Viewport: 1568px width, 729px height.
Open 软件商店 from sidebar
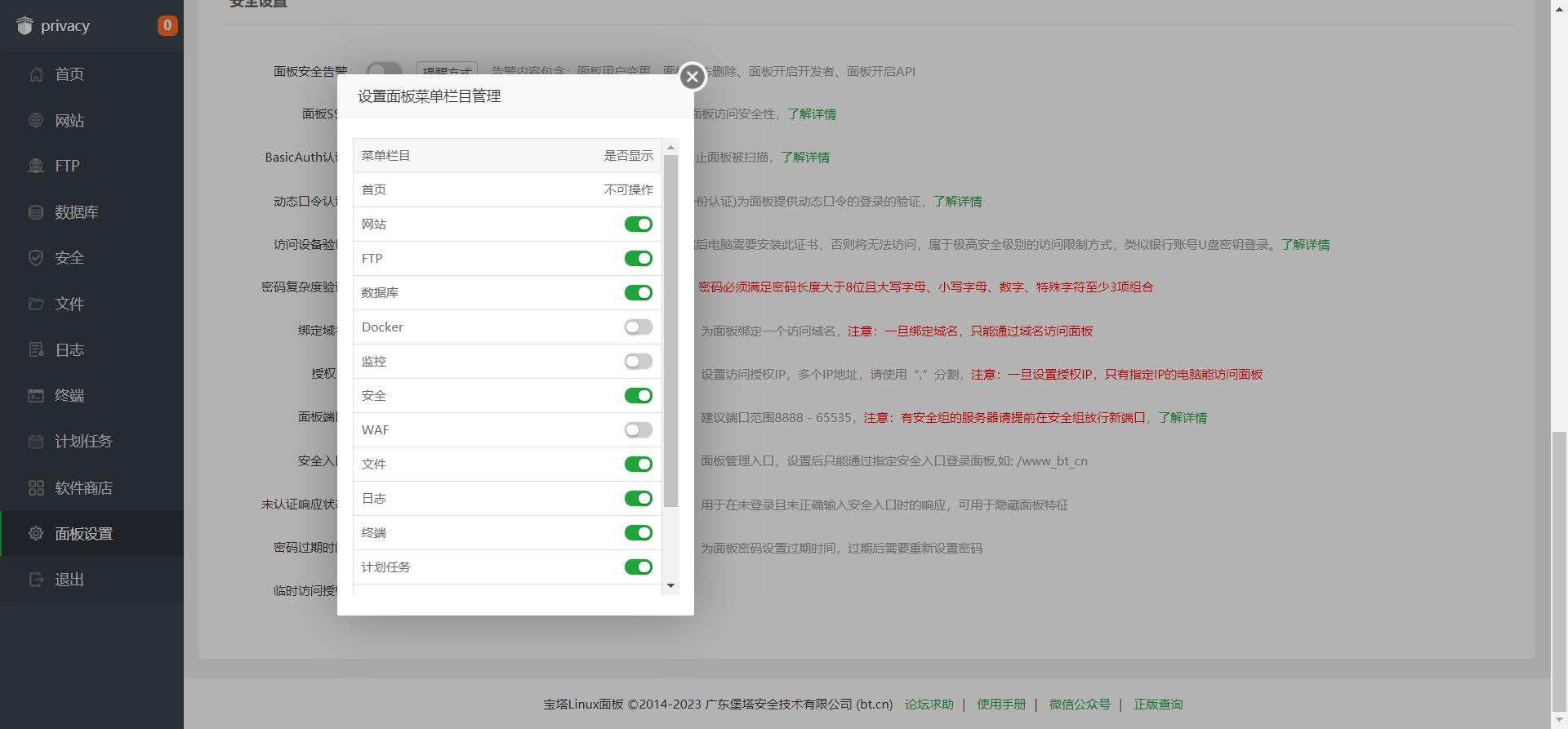pyautogui.click(x=92, y=488)
